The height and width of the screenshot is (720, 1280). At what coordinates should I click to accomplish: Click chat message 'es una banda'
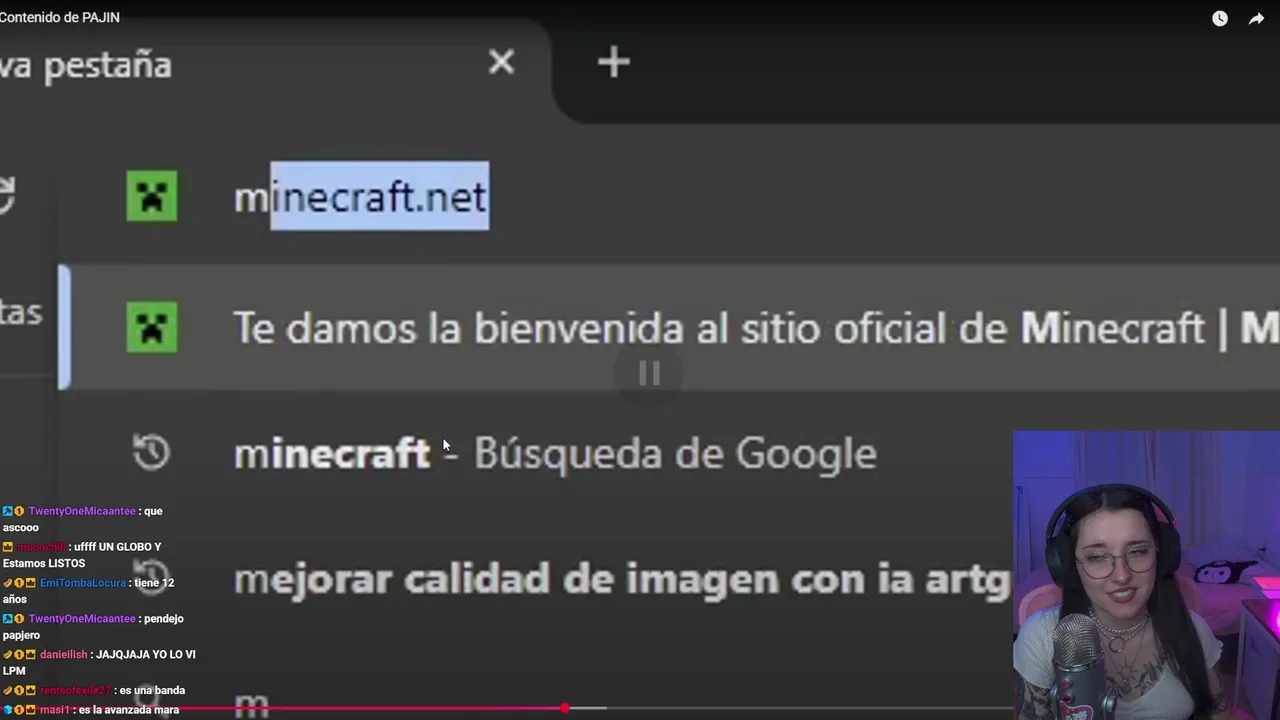[x=152, y=691]
